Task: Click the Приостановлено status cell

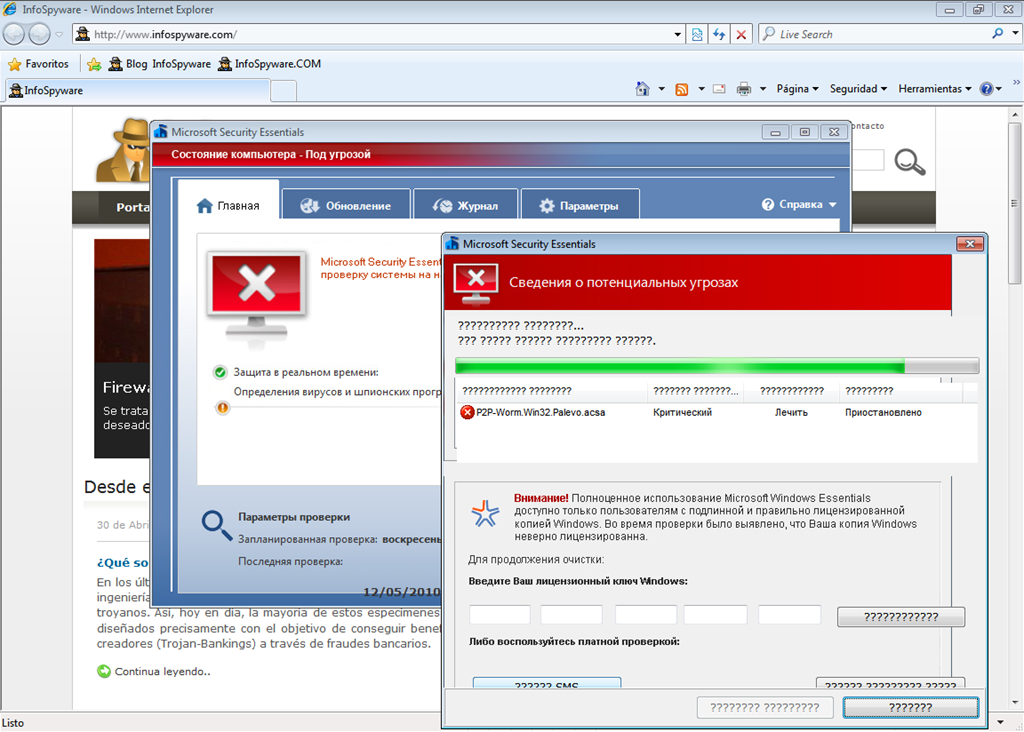Action: [x=883, y=412]
